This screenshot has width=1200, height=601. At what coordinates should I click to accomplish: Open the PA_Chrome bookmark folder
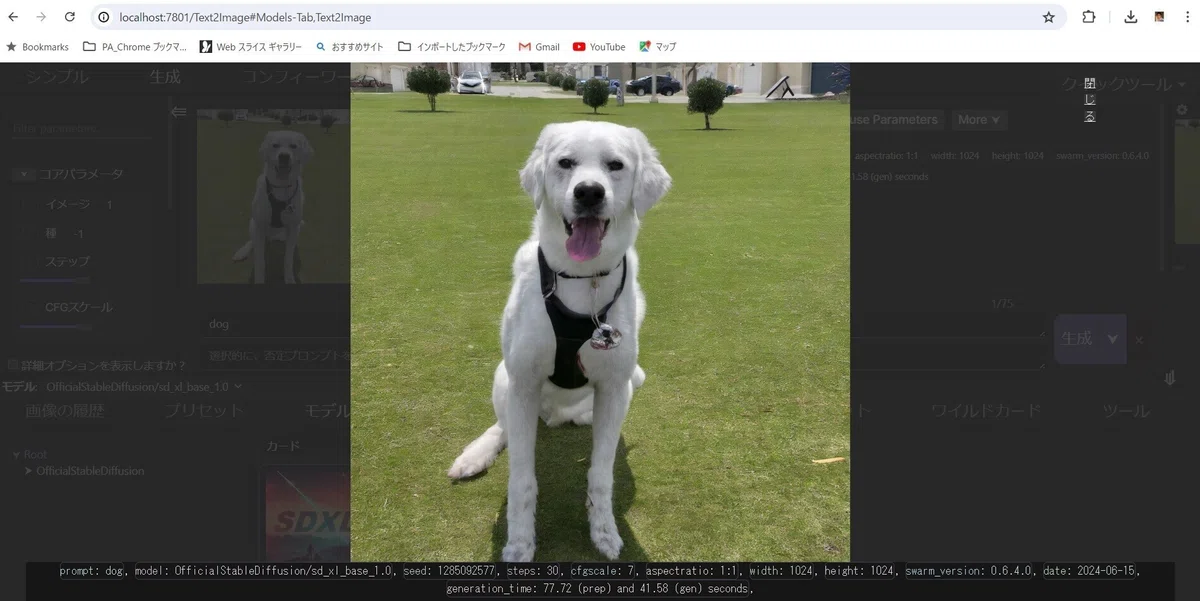(x=135, y=47)
